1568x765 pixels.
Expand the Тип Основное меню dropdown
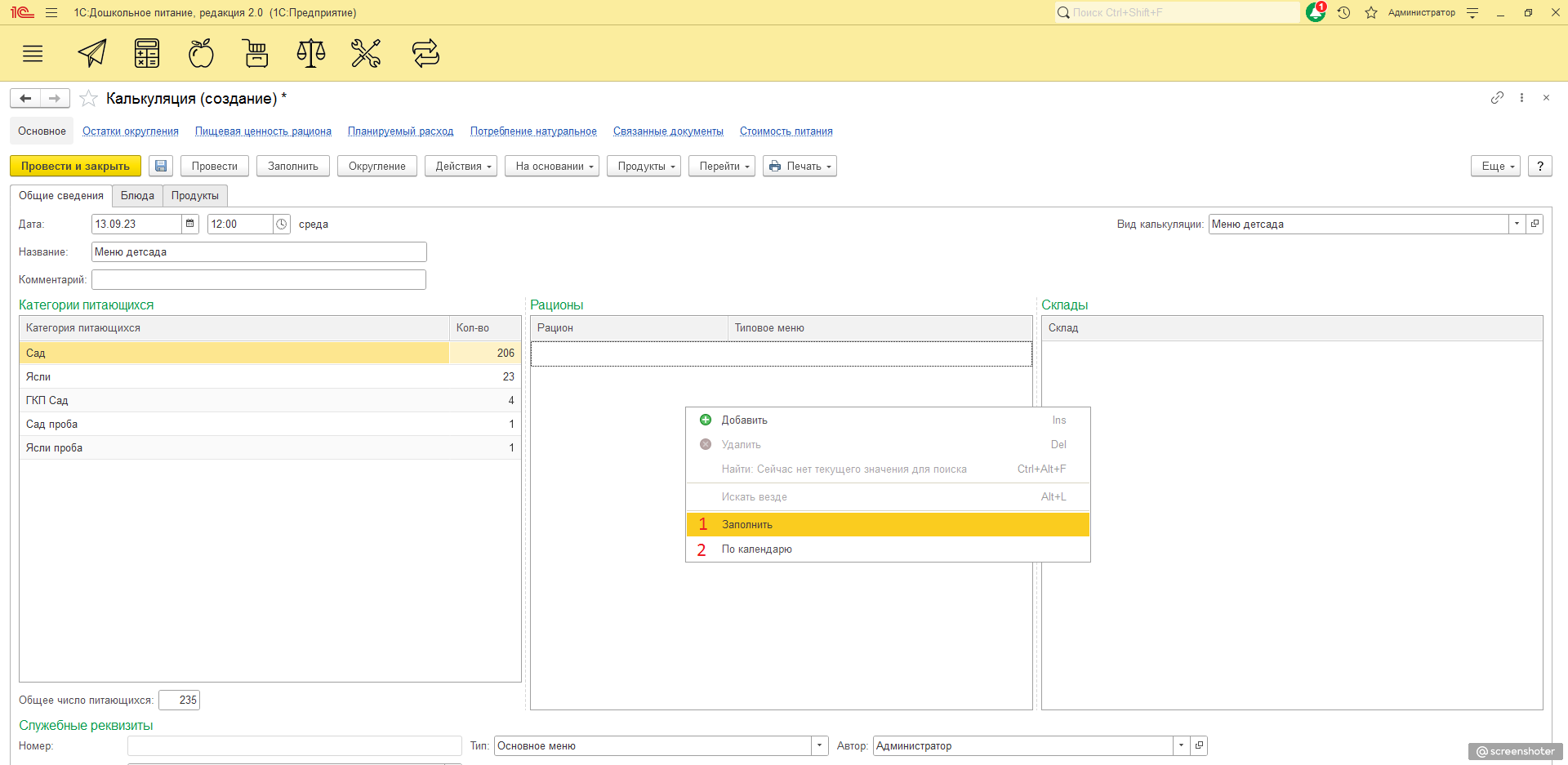820,746
